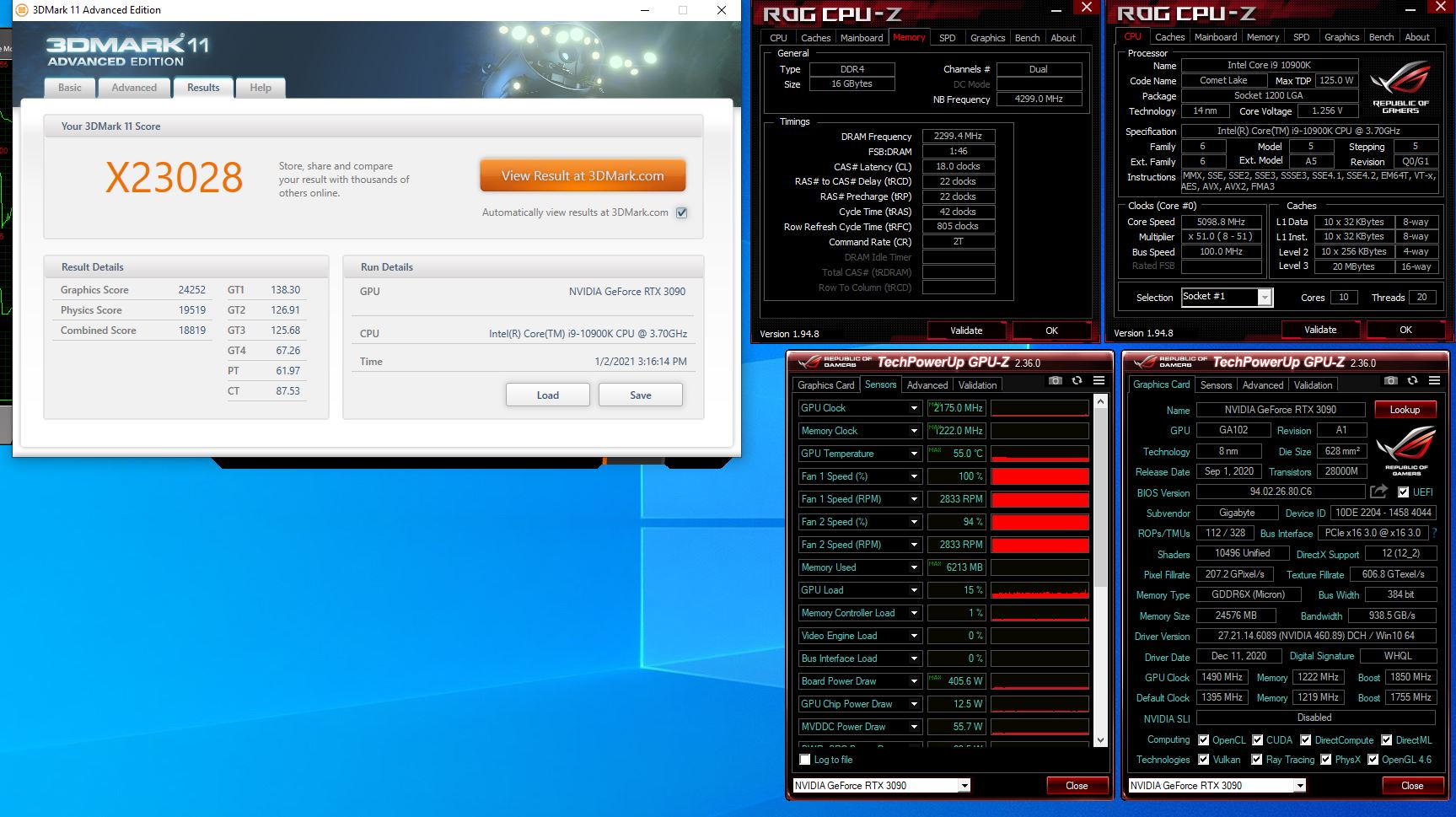Toggle Automatically view results at 3DMark.com checkbox
Screen dimensions: 1456x817
point(681,212)
